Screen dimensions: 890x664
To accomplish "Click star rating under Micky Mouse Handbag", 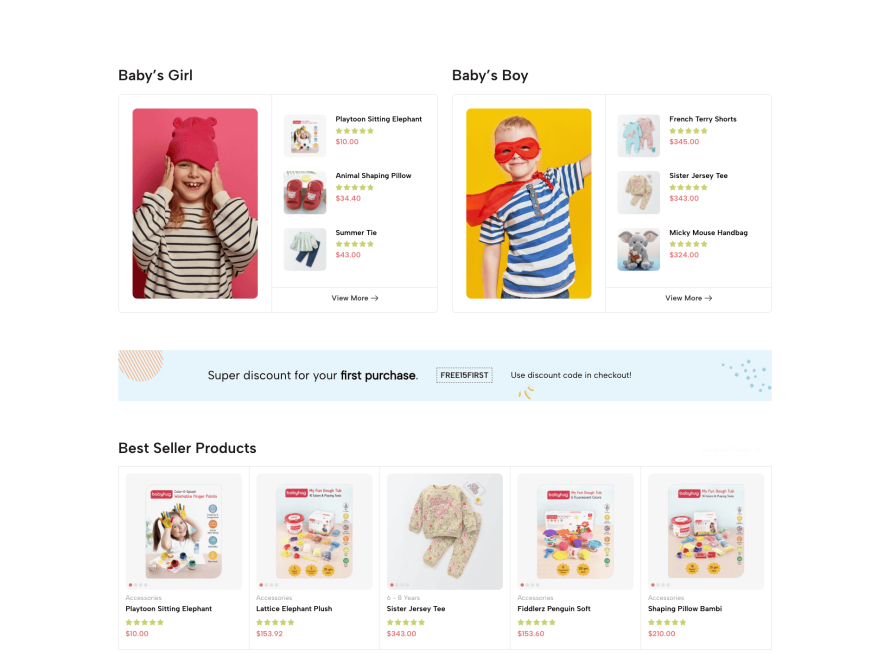I will [x=688, y=244].
